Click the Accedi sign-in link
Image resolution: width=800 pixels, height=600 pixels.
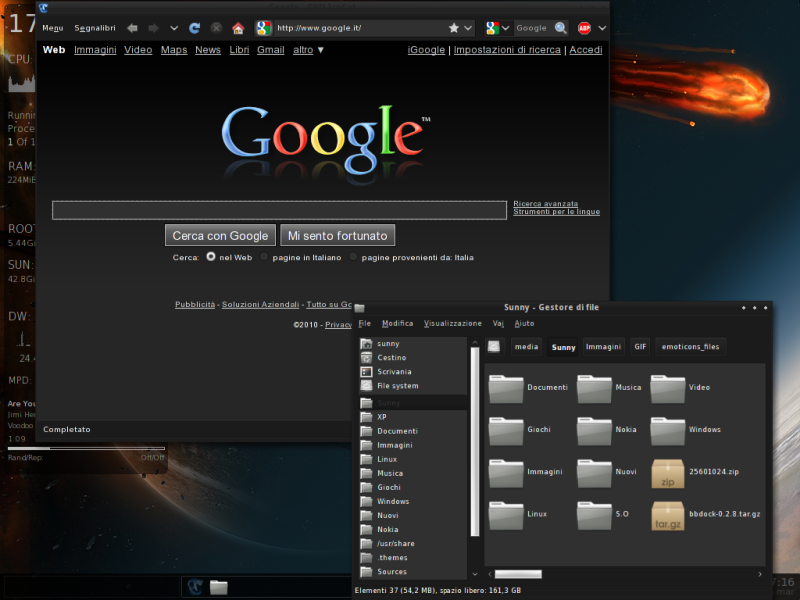(586, 49)
